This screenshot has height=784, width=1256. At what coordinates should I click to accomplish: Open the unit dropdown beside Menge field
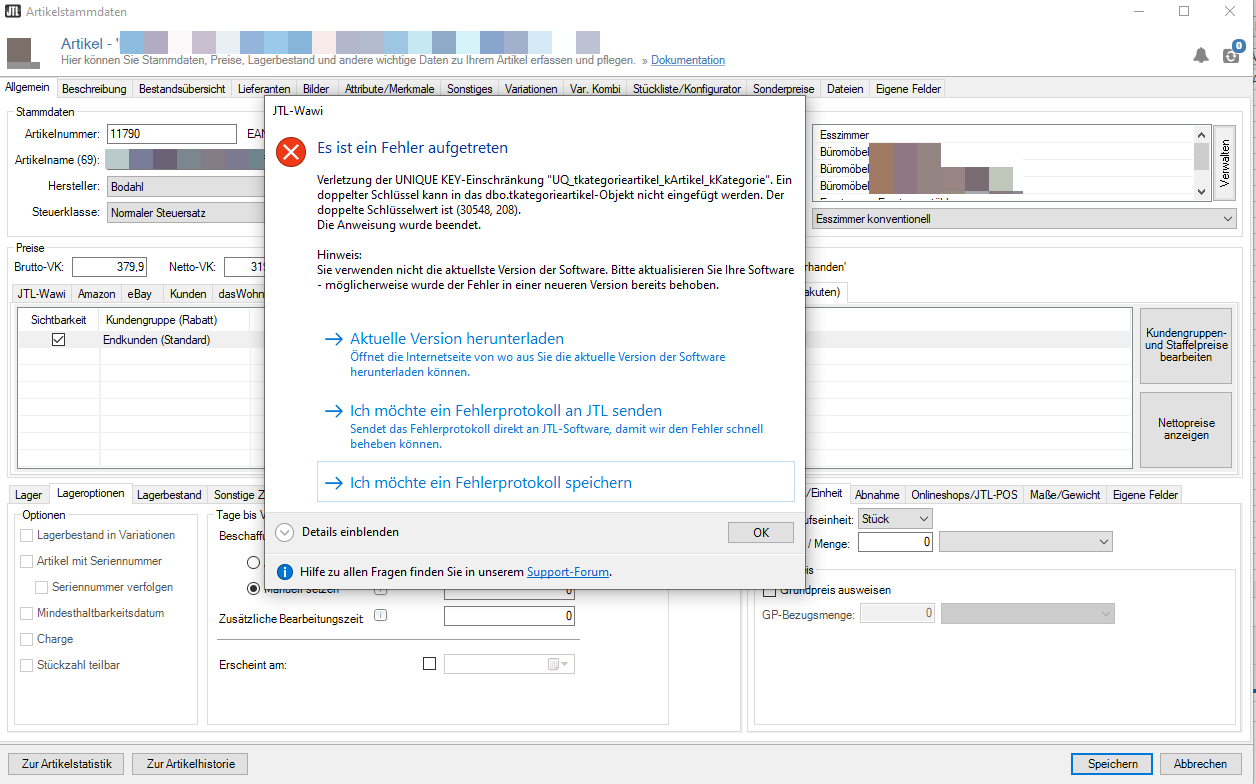(x=1026, y=541)
